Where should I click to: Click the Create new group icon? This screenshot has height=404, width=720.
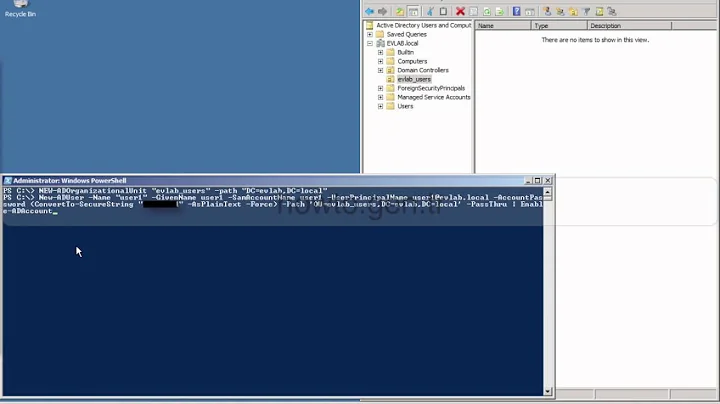point(560,11)
